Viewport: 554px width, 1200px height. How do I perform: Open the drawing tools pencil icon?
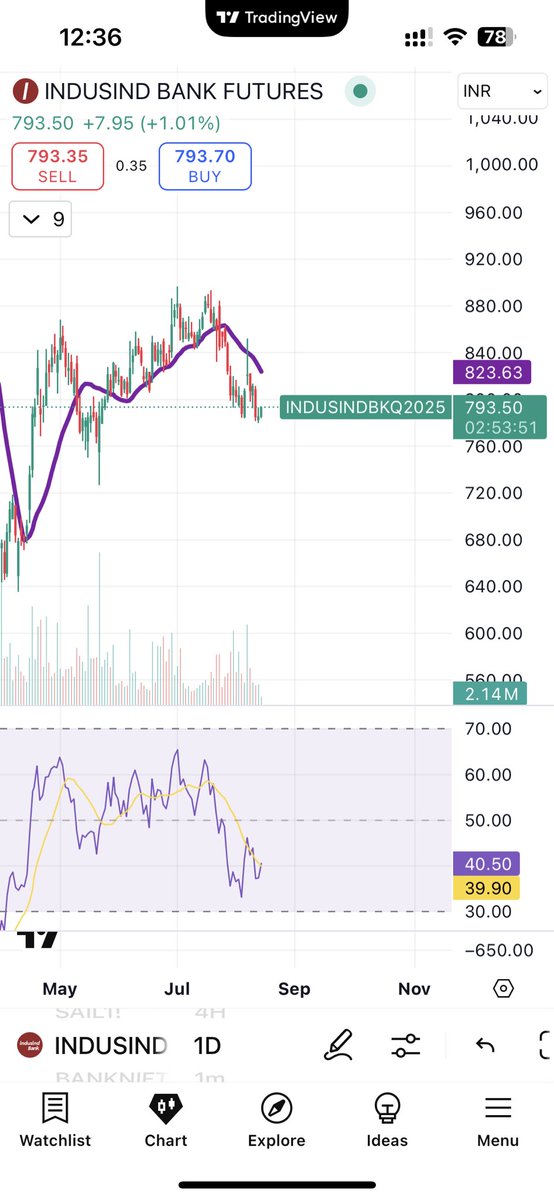coord(339,1046)
